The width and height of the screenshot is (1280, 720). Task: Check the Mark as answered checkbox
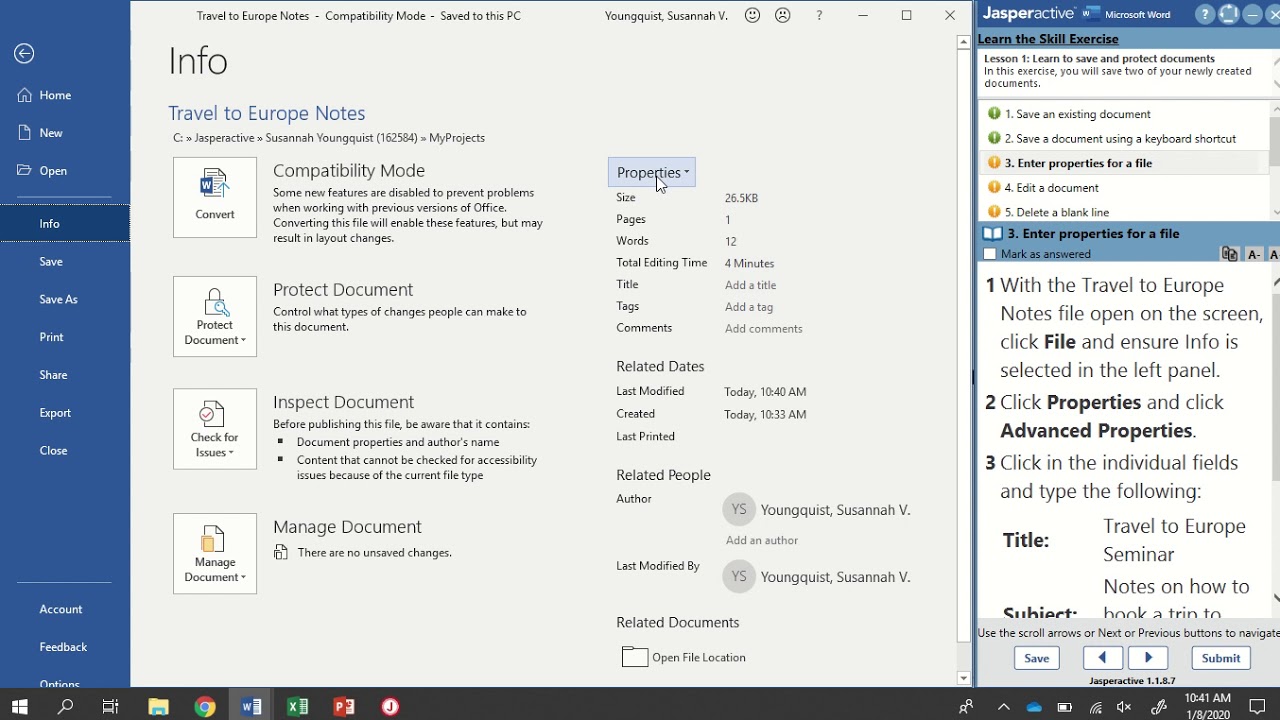click(990, 255)
